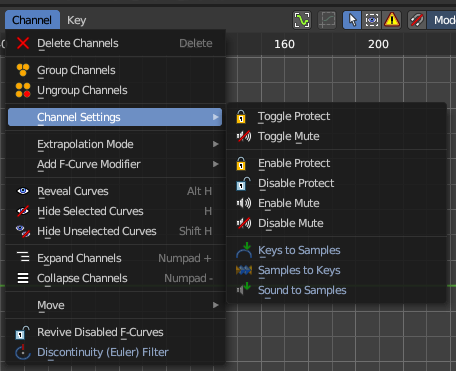Toggle only selected cursor filter icon
Screen dimensions: 456x371
click(352, 20)
